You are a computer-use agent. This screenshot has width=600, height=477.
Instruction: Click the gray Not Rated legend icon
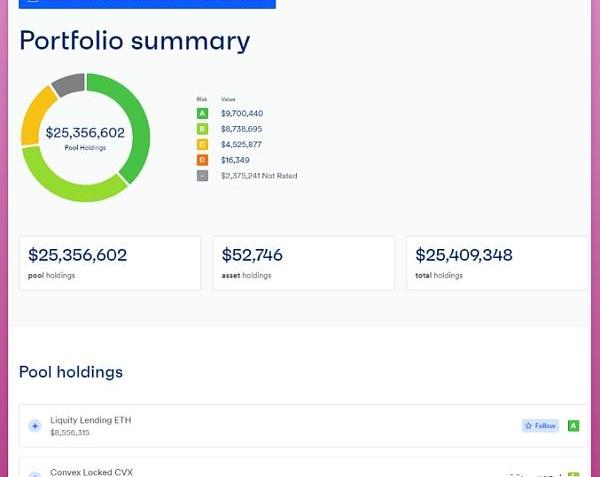coord(202,176)
